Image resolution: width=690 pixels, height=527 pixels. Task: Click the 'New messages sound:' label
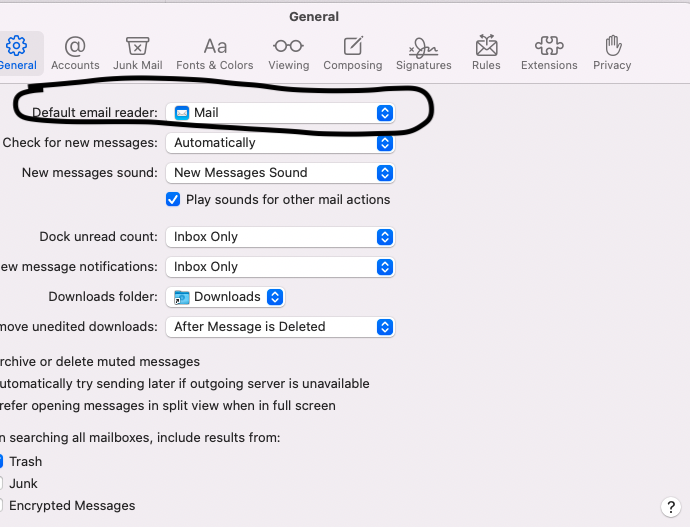(x=89, y=172)
